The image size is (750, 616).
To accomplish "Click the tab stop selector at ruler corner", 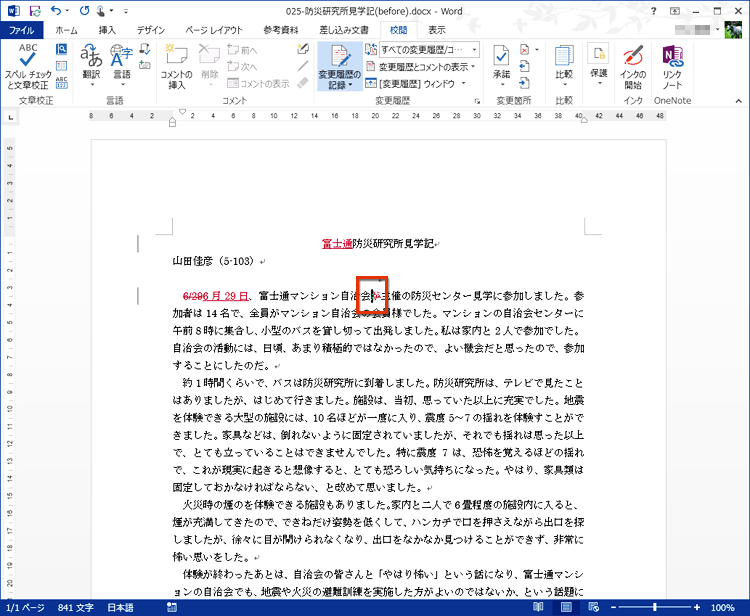I will (x=11, y=117).
